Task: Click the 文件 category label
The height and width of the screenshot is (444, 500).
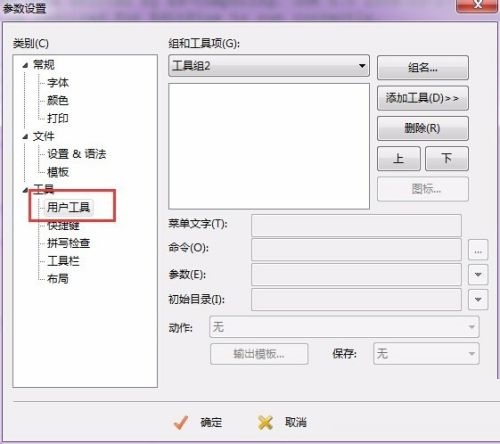Action: (x=44, y=136)
